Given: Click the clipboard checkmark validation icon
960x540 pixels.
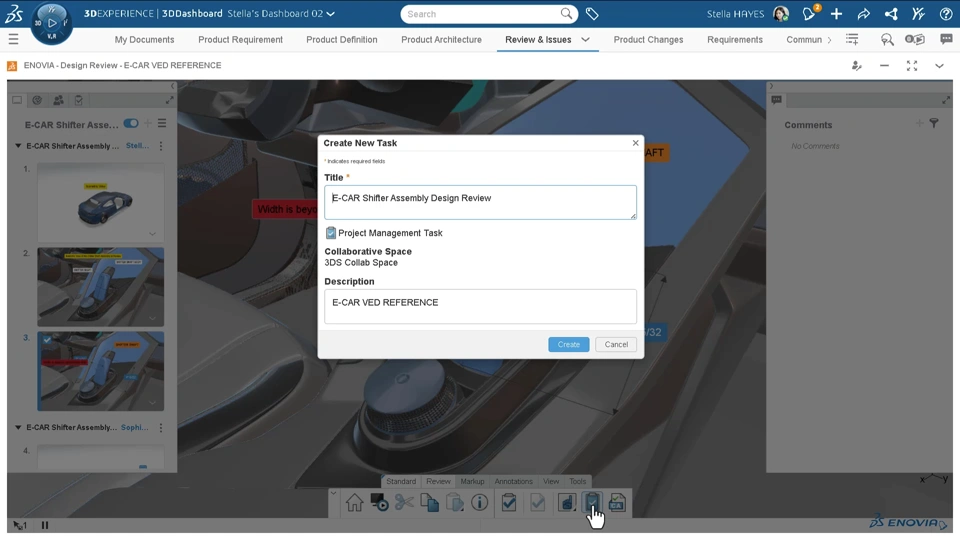Looking at the screenshot, I should pos(509,503).
